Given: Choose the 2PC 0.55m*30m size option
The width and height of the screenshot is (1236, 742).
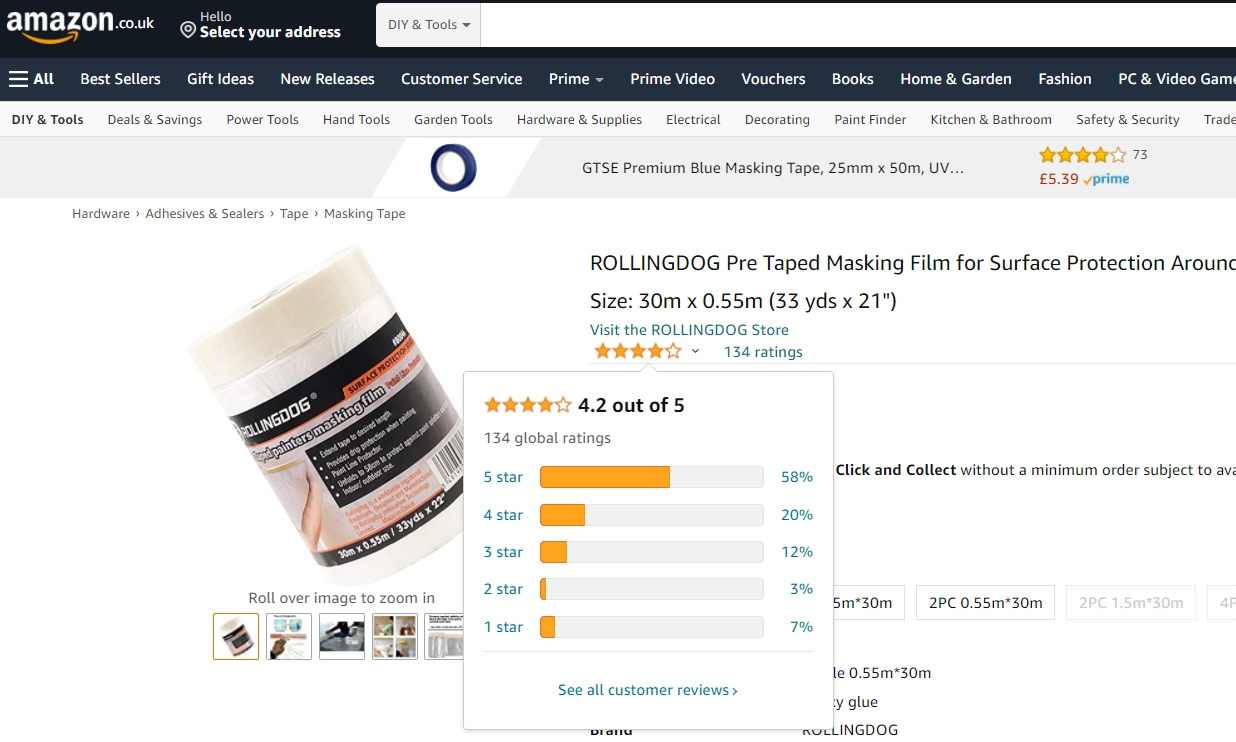Looking at the screenshot, I should [985, 603].
